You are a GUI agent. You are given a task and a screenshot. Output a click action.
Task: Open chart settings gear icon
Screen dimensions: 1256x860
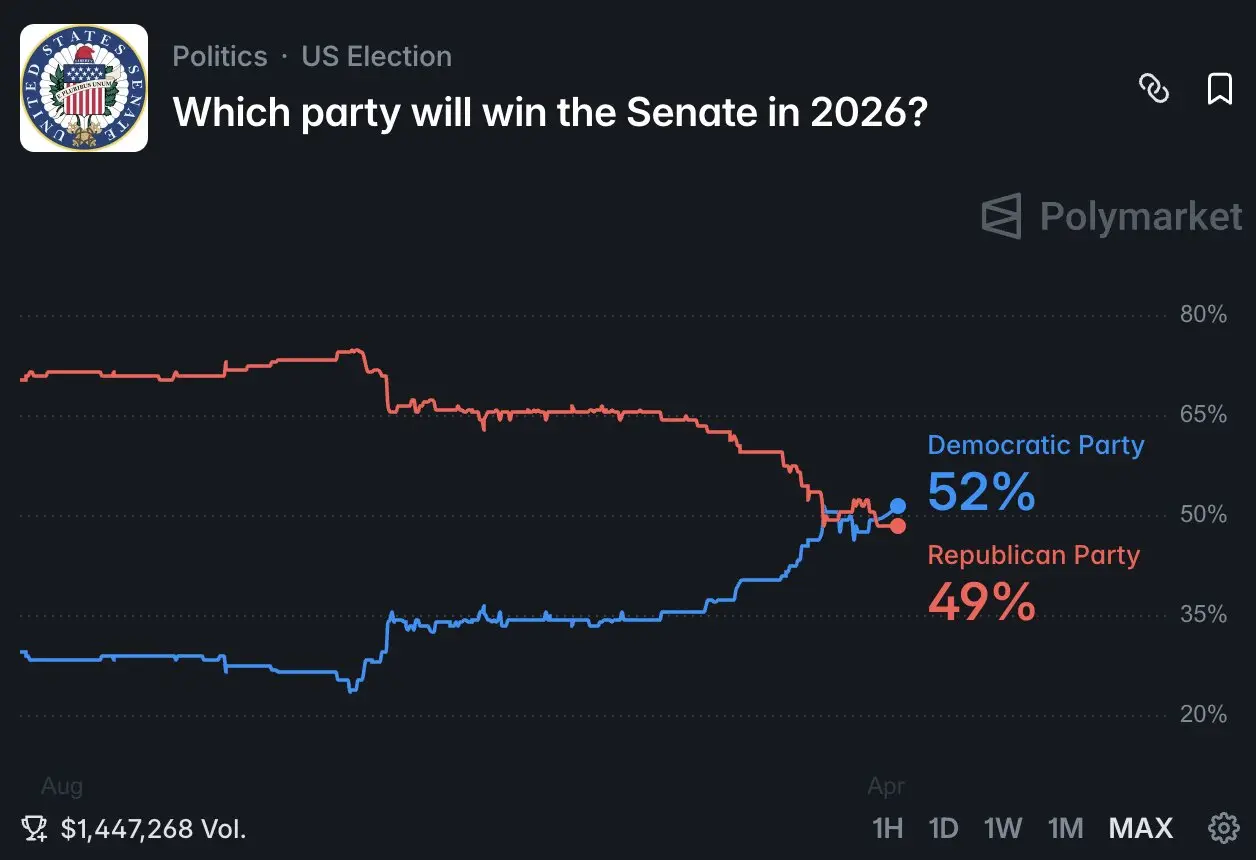(x=1222, y=828)
